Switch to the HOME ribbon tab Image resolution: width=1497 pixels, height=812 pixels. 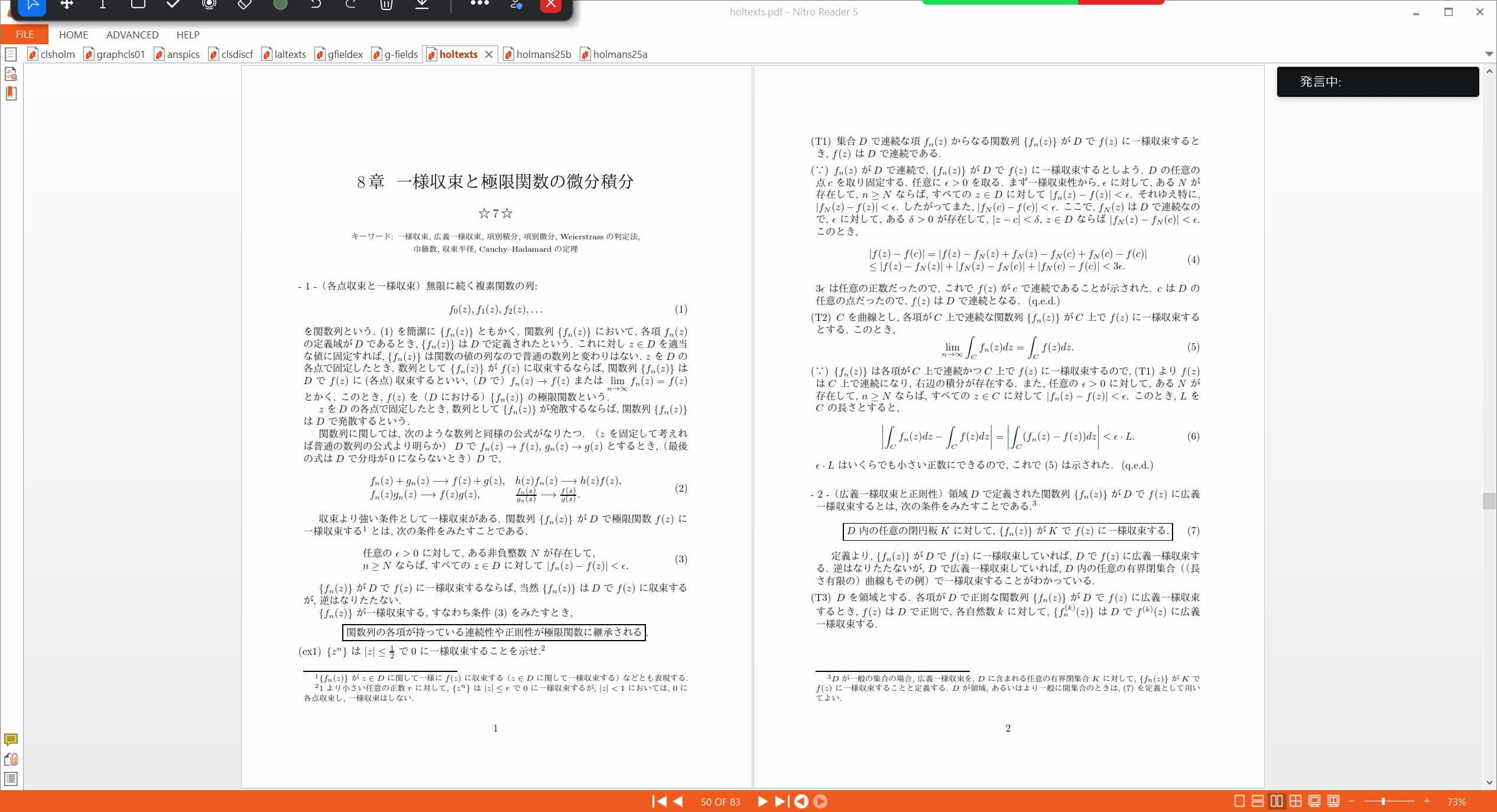point(73,34)
